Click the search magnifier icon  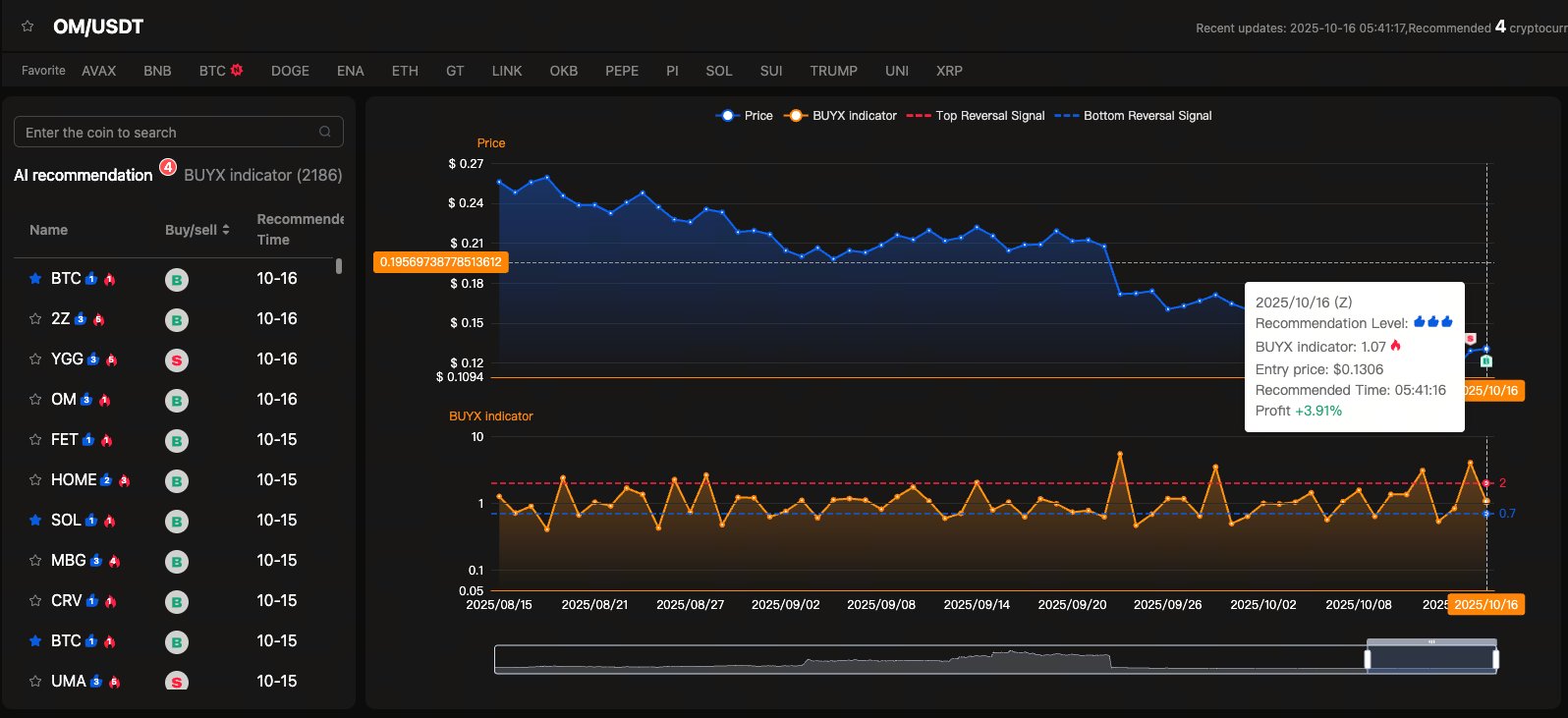click(325, 132)
